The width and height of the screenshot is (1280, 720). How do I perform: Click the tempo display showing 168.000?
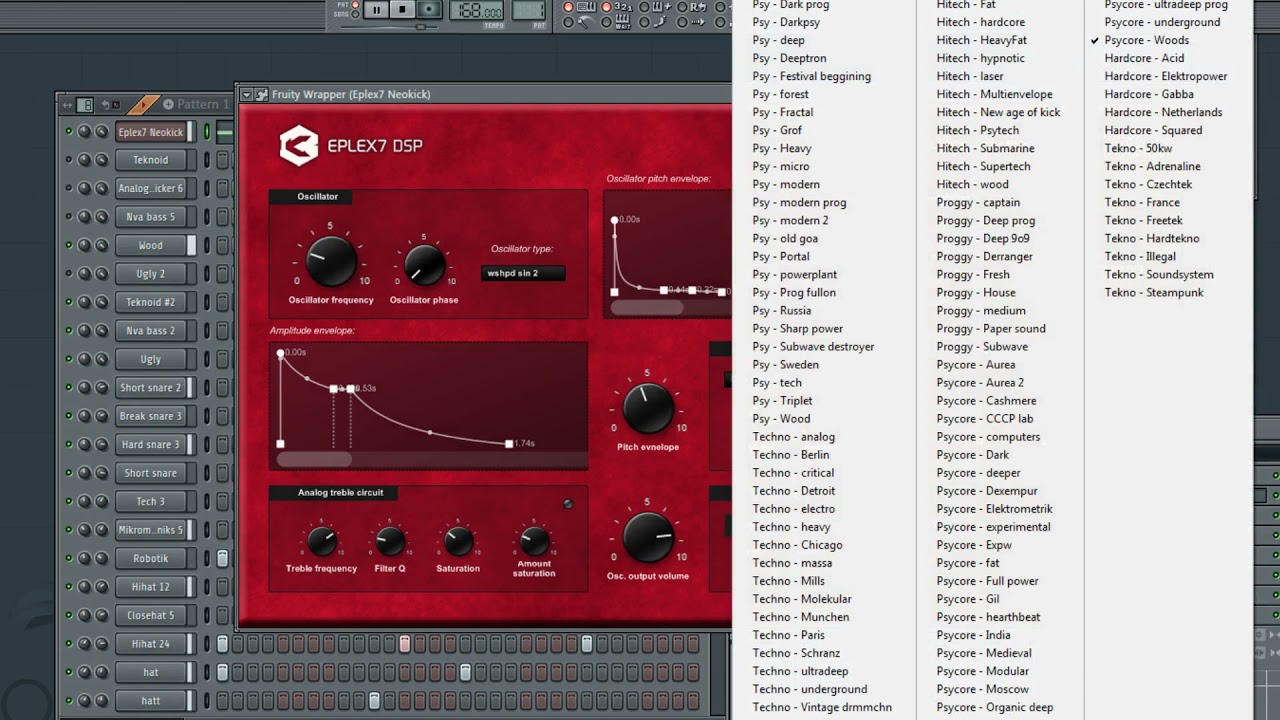click(x=476, y=10)
